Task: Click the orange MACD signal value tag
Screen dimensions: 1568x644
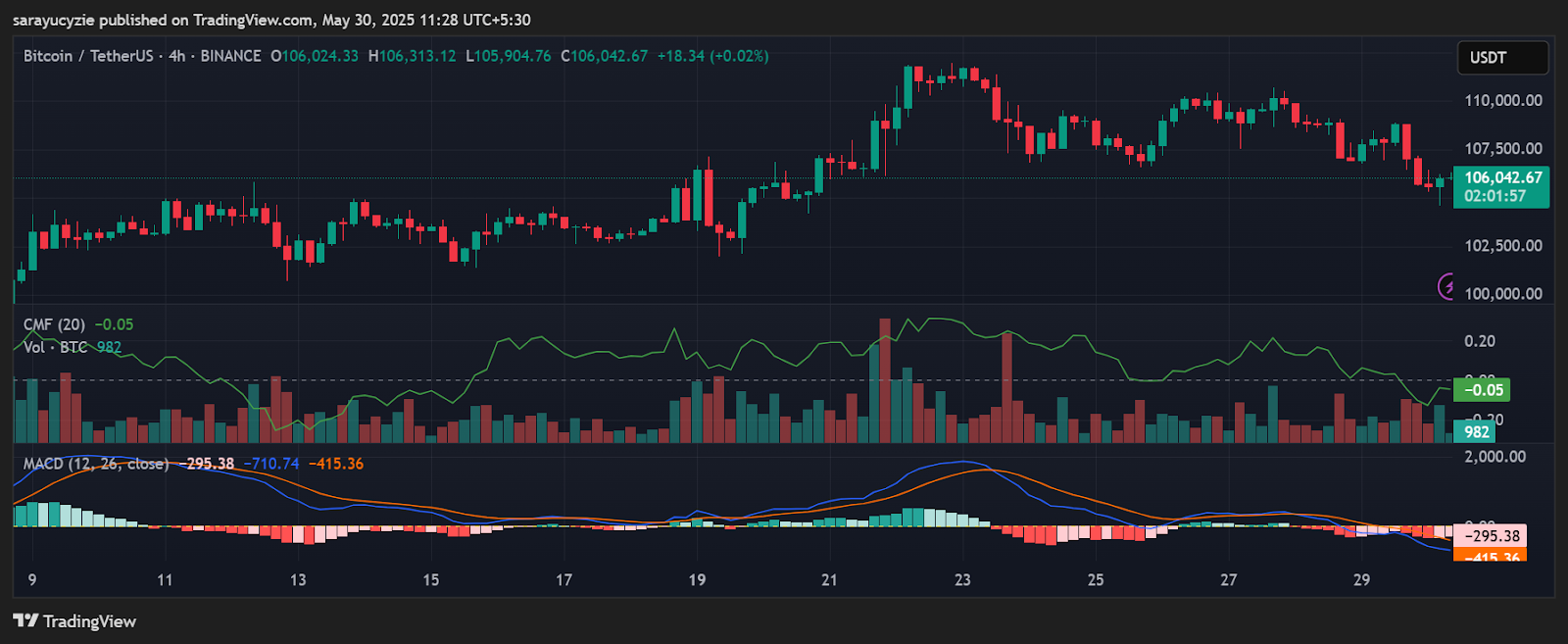Action: (1491, 556)
